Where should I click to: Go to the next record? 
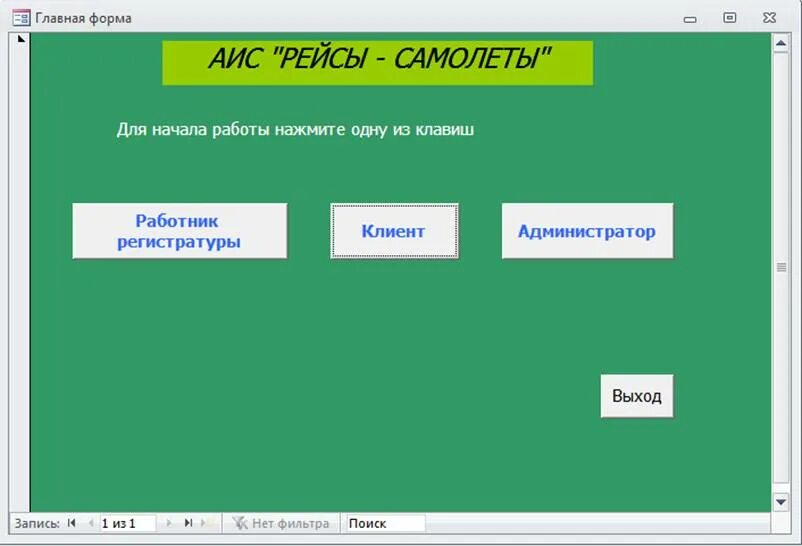pyautogui.click(x=169, y=523)
